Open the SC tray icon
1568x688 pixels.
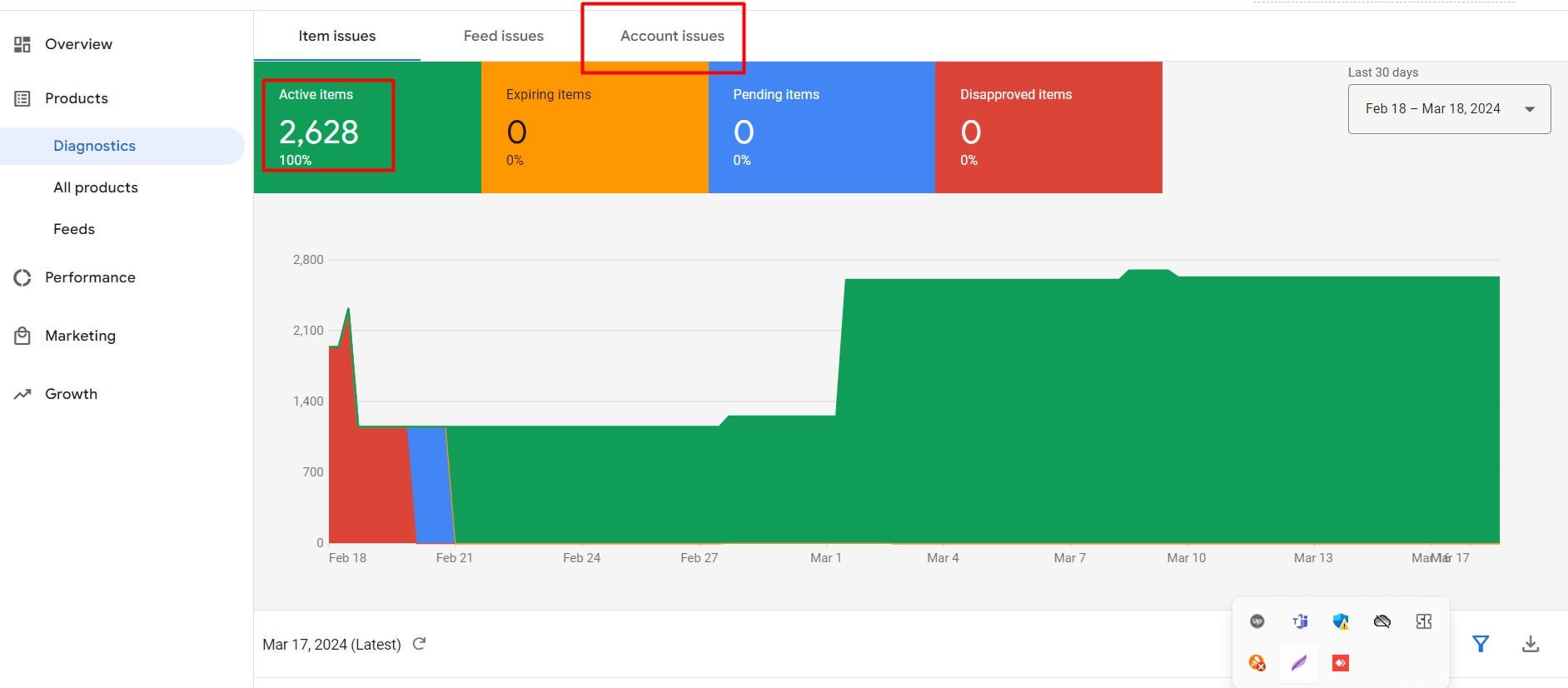click(1424, 621)
